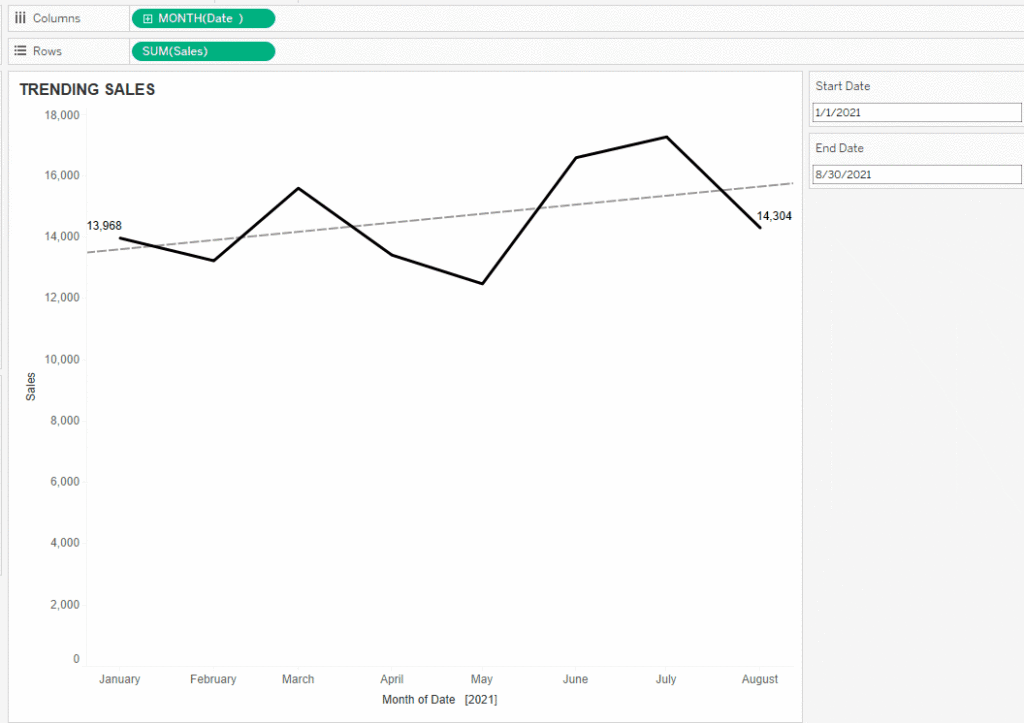Screen dimensions: 1024x723
Task: Click the 14,304 August data label
Action: tap(774, 216)
